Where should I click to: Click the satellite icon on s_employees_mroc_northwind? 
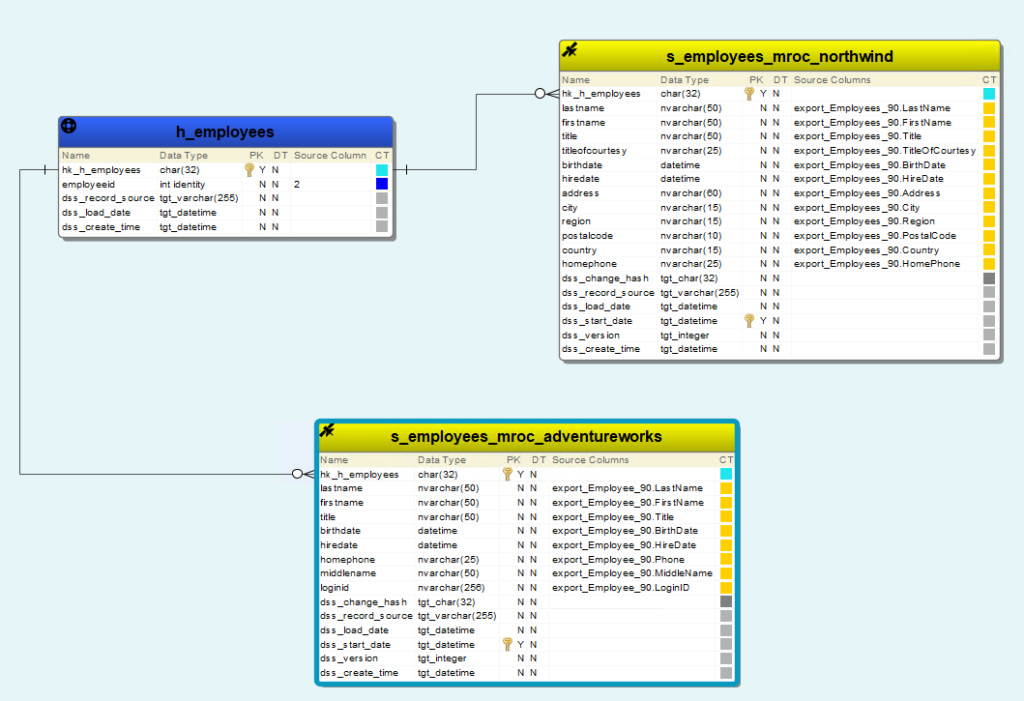[x=569, y=50]
